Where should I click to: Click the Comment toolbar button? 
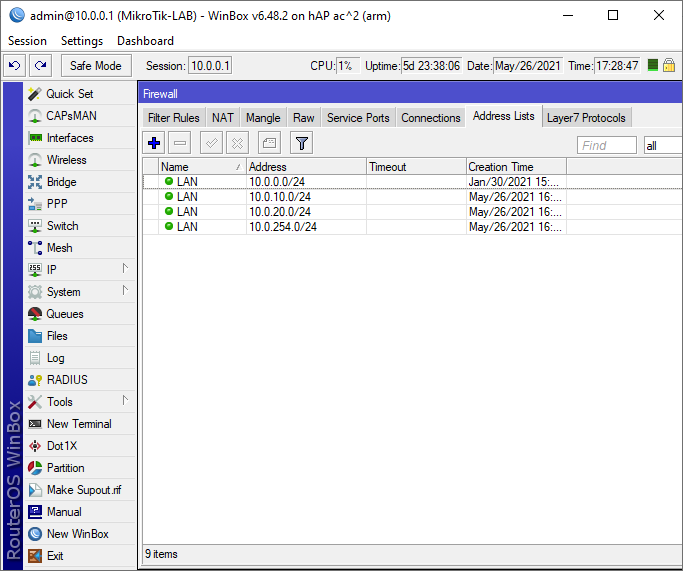pyautogui.click(x=269, y=143)
